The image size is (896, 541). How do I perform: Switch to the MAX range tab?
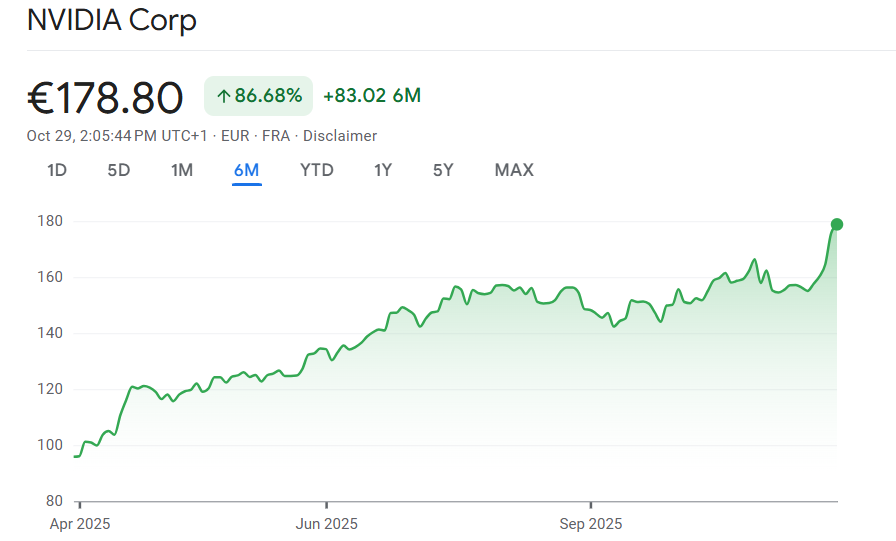(x=514, y=170)
